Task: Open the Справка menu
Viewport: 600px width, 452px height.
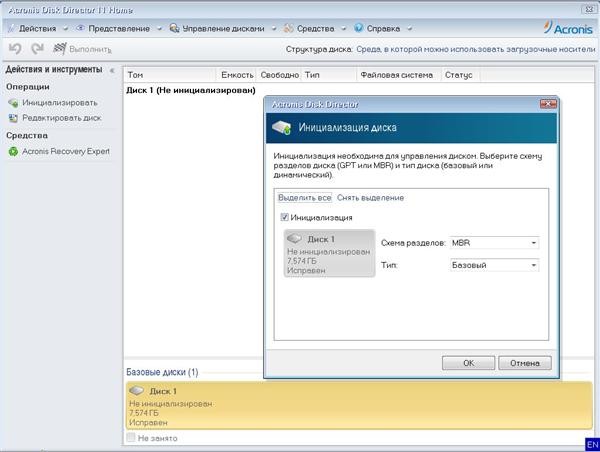Action: pos(383,29)
